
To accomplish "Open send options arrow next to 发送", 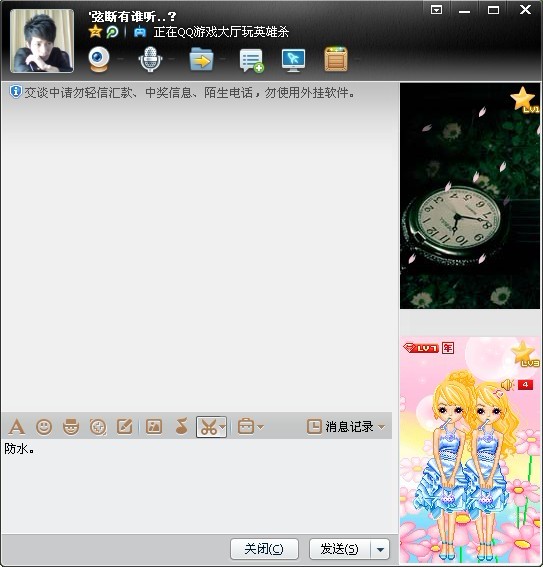I will 380,549.
